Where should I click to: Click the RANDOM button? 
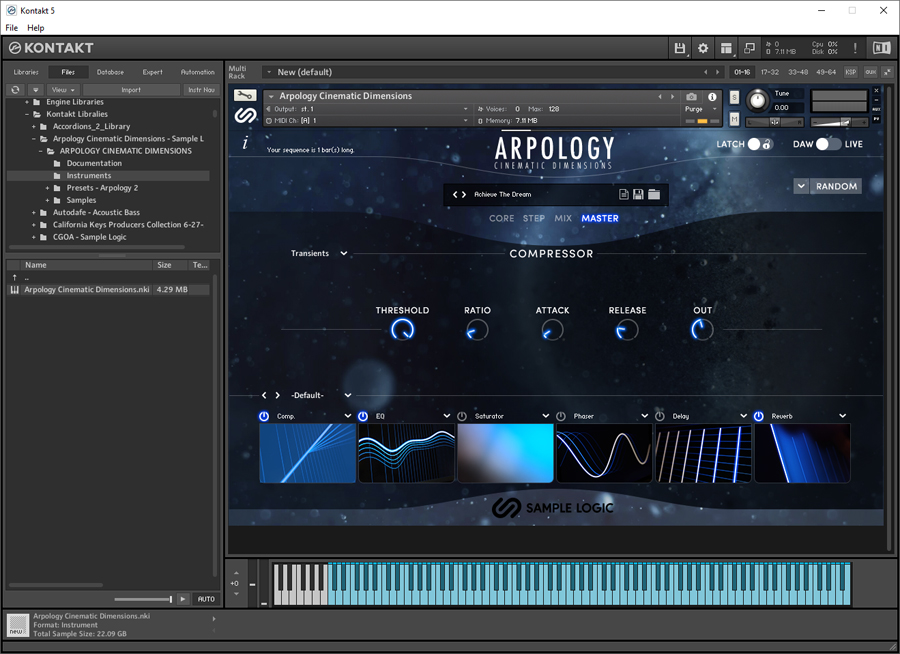coord(836,186)
